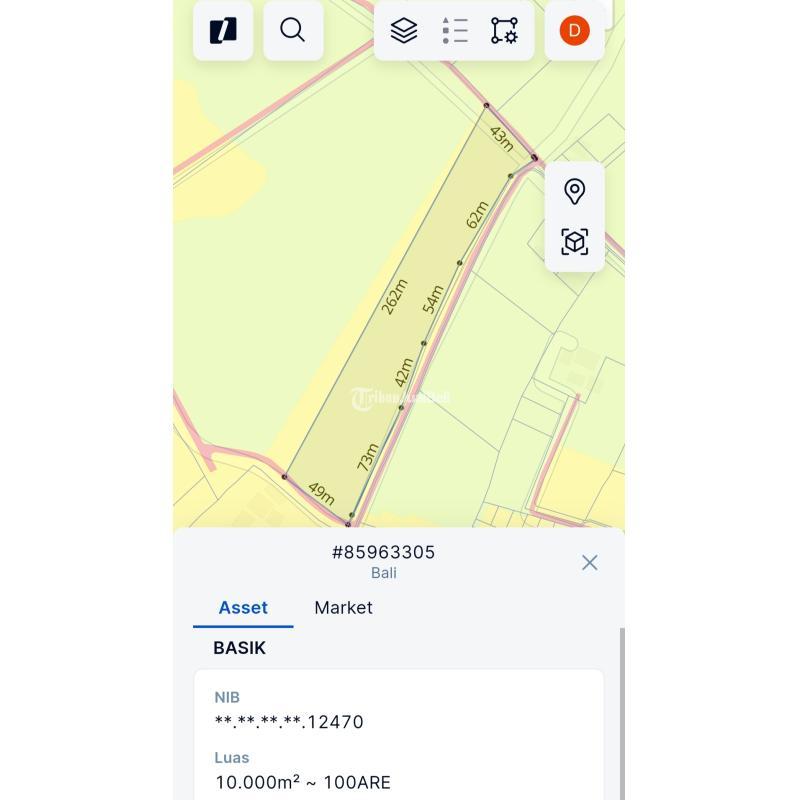Open the polygon measurement settings tool

(504, 31)
